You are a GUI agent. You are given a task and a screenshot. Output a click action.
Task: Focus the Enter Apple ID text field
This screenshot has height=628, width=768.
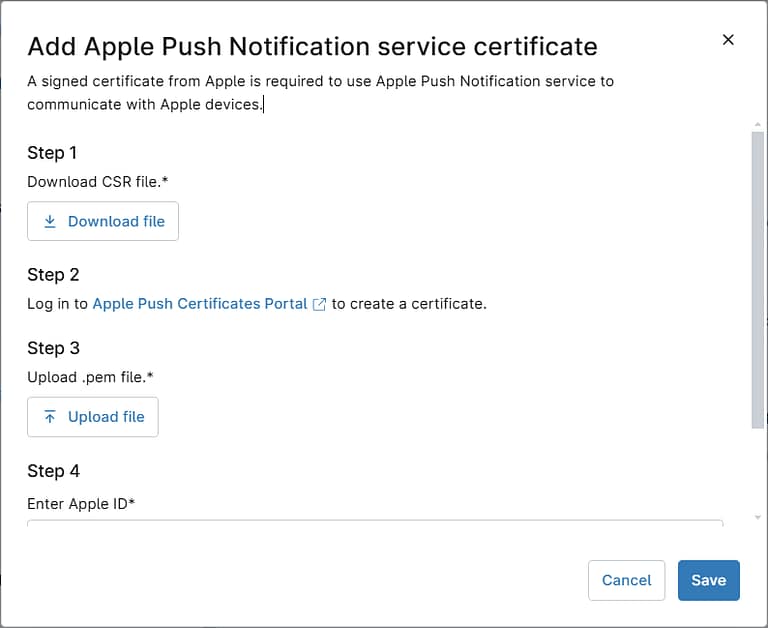374,521
